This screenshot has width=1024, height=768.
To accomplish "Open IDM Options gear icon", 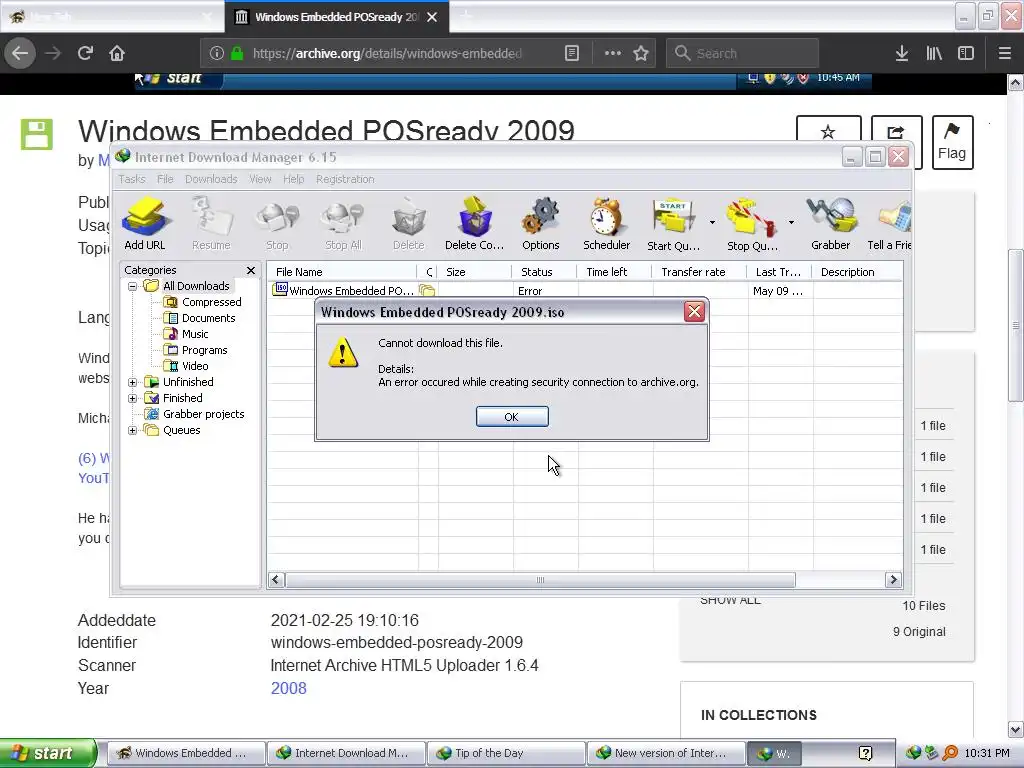I will pyautogui.click(x=541, y=224).
